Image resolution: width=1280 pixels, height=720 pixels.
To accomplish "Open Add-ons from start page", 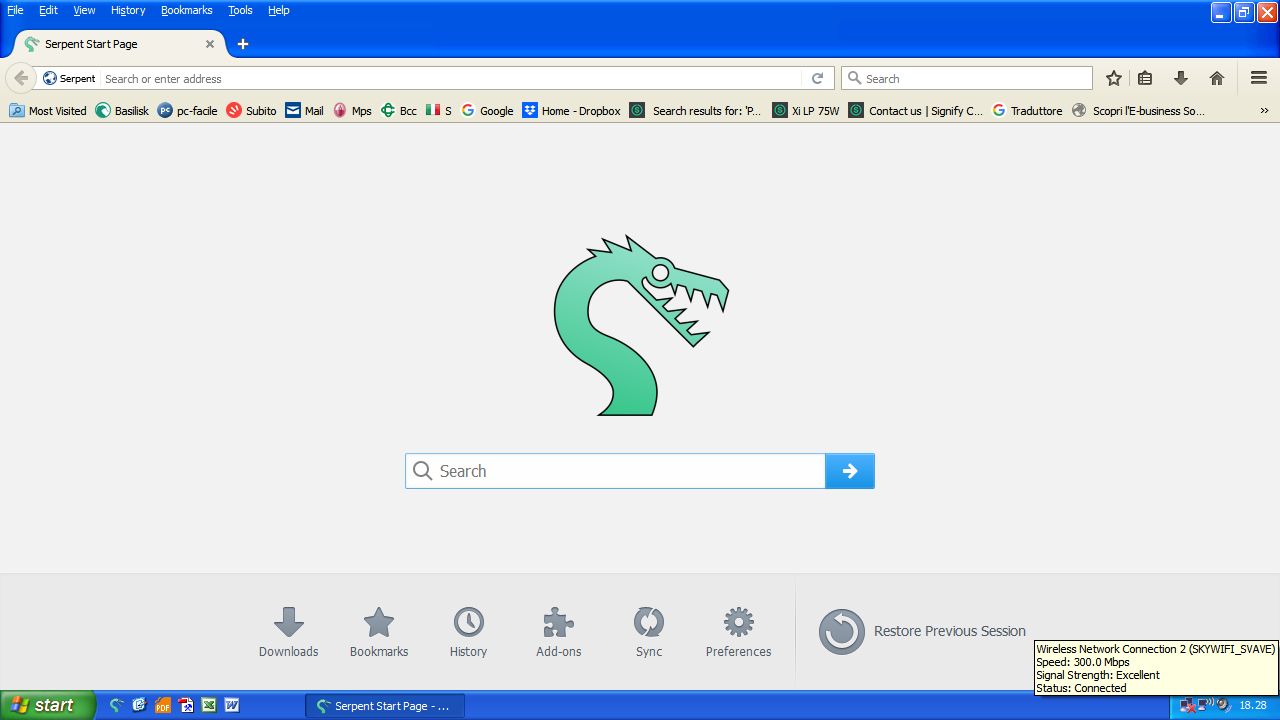I will 559,632.
